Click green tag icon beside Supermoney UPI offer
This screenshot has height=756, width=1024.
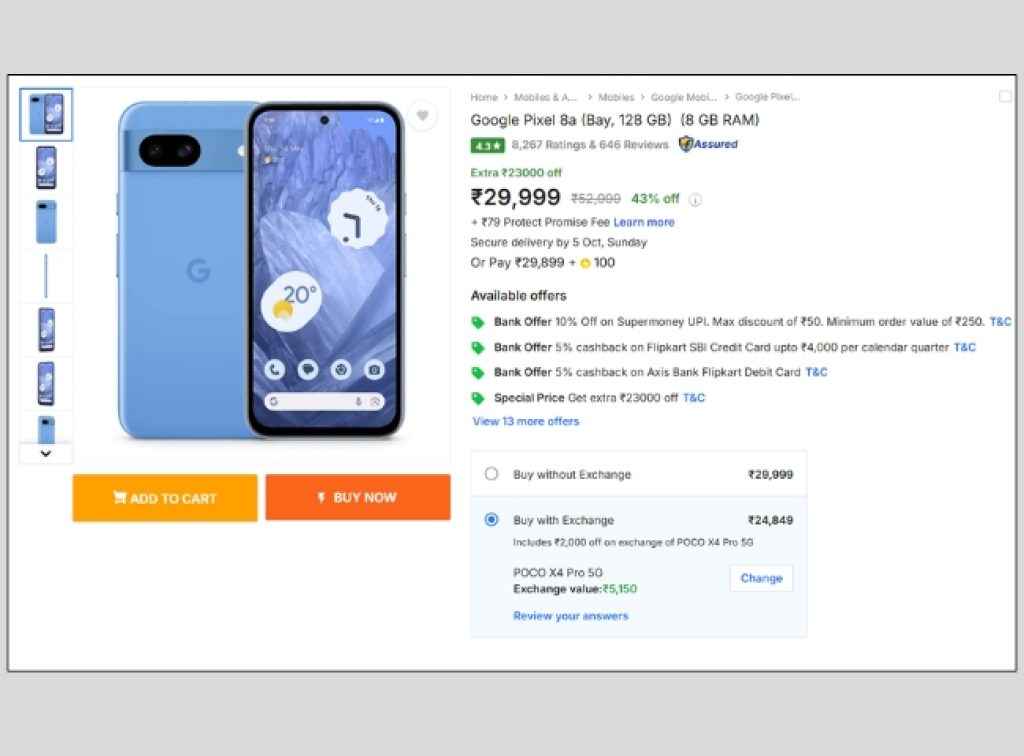pyautogui.click(x=477, y=322)
